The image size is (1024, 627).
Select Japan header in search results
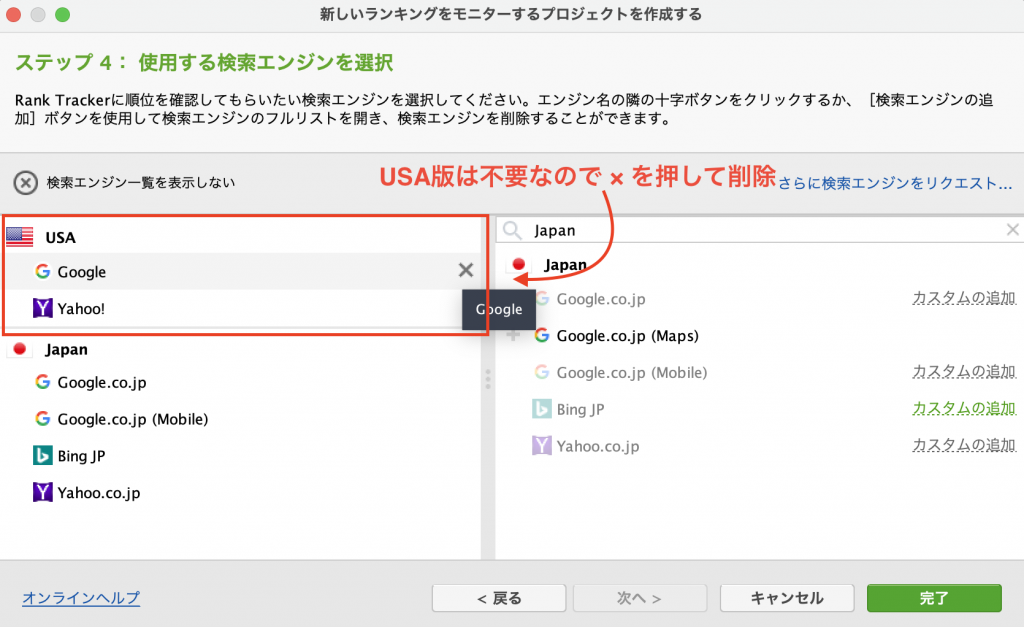coord(760,264)
